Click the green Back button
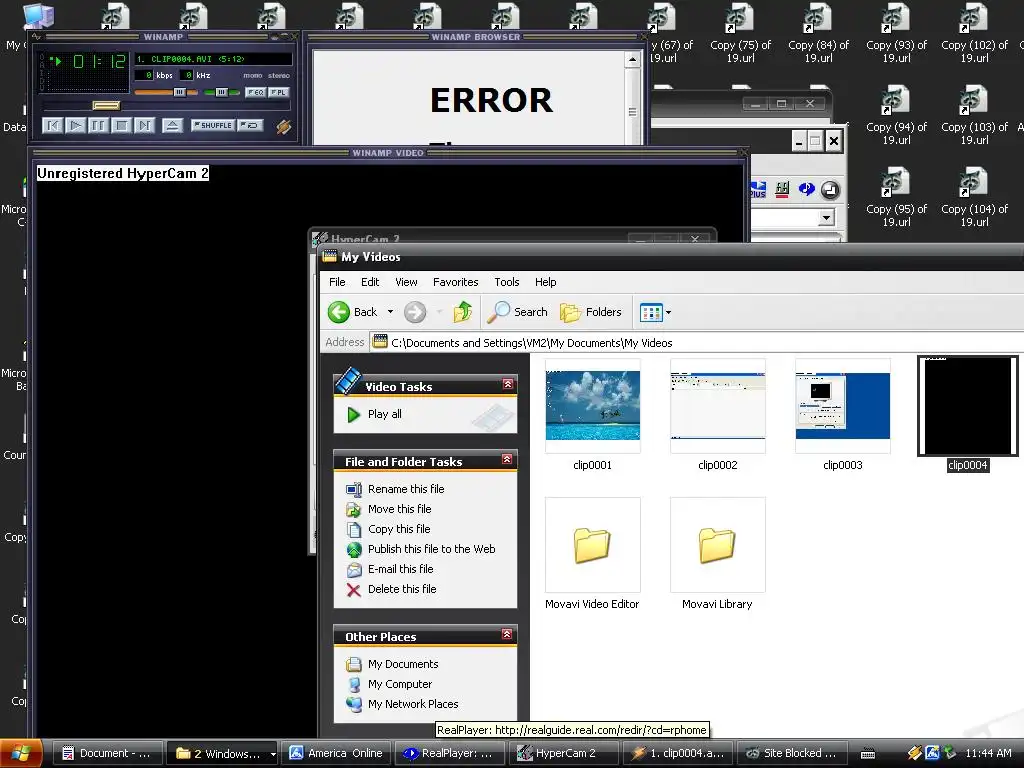The height and width of the screenshot is (768, 1024). (353, 312)
